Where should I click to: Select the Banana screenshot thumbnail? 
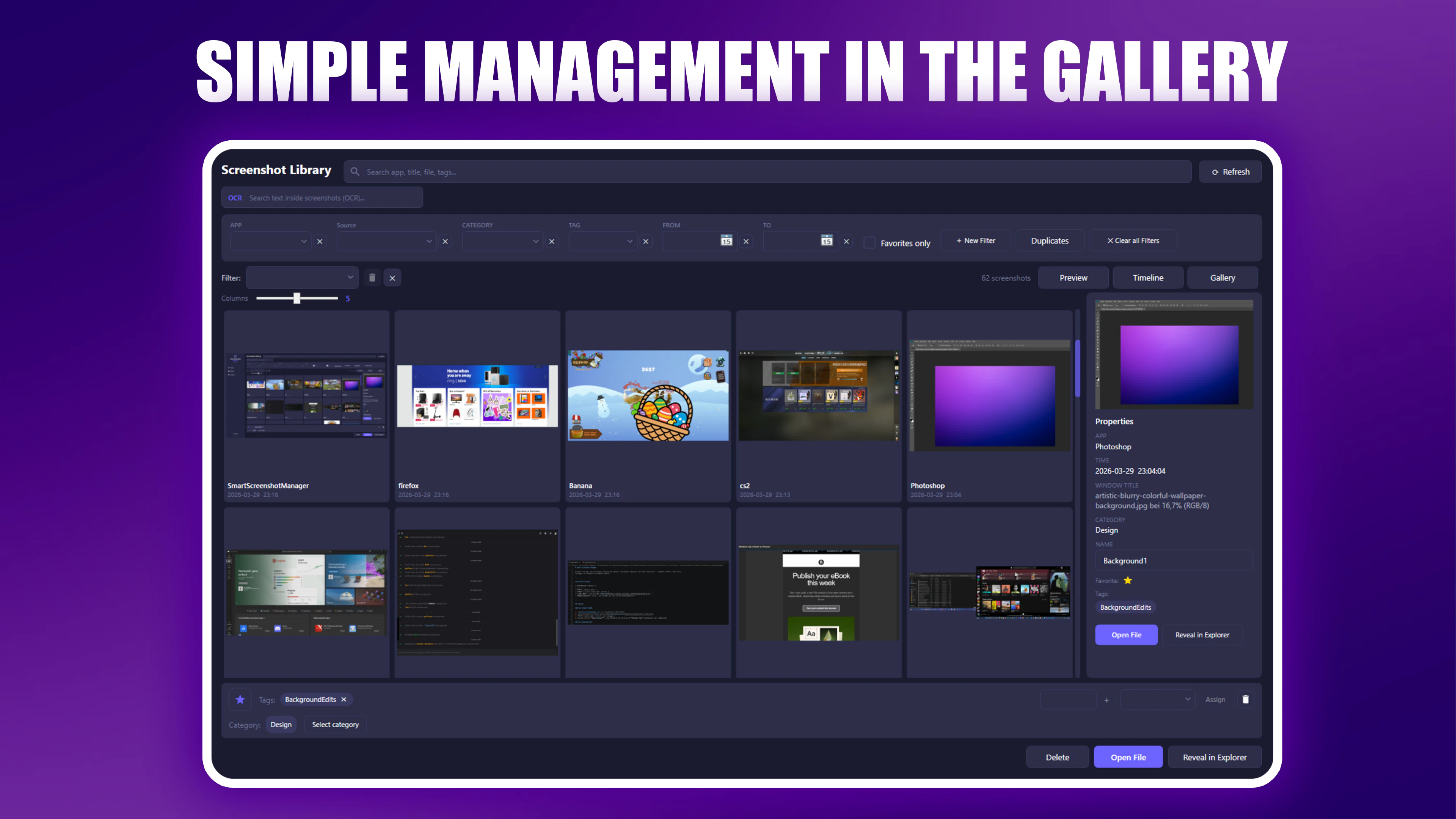click(x=648, y=395)
